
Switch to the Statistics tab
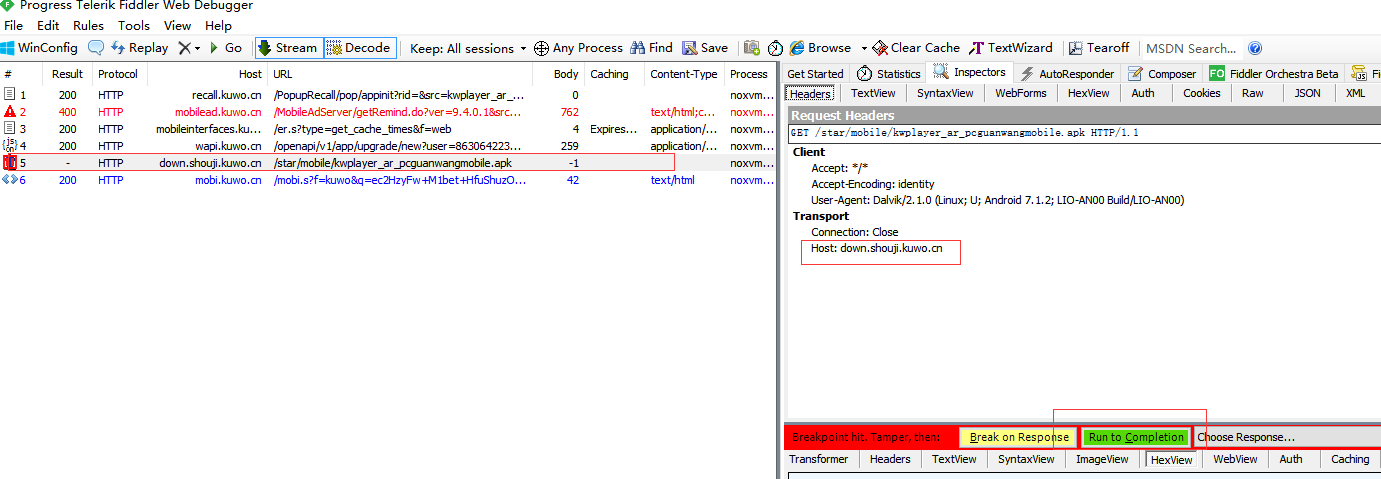pos(888,74)
